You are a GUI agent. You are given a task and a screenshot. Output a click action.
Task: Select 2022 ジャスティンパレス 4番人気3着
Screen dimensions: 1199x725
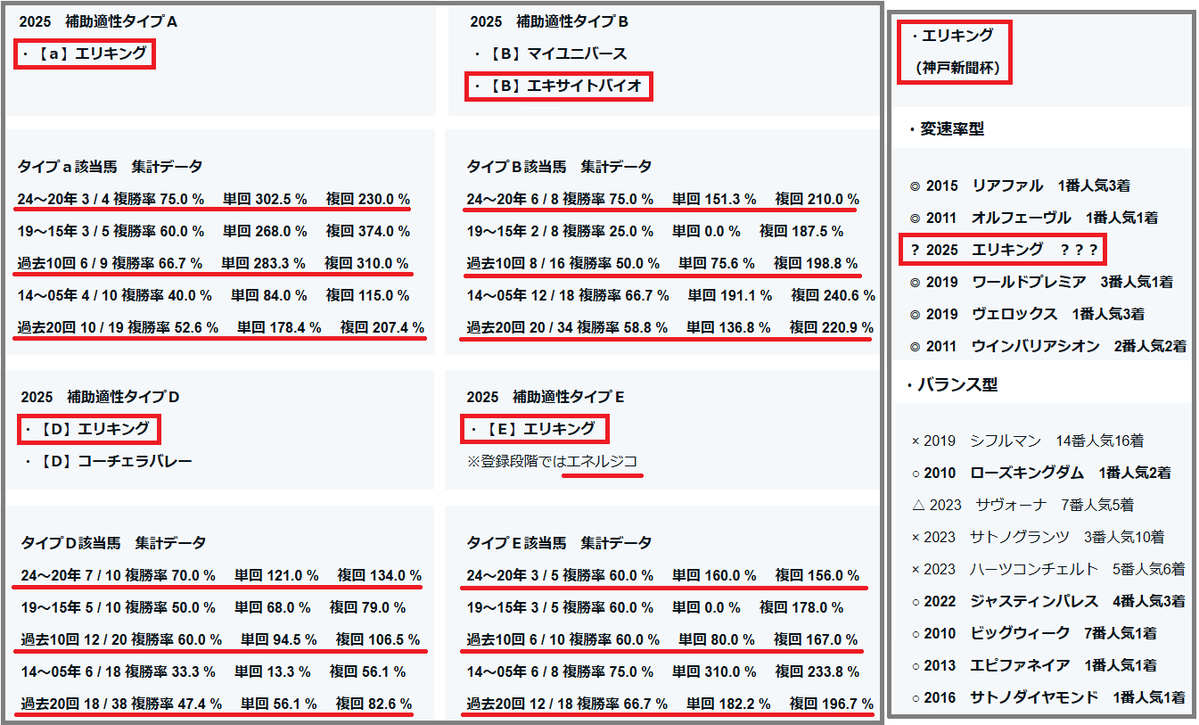[1048, 602]
